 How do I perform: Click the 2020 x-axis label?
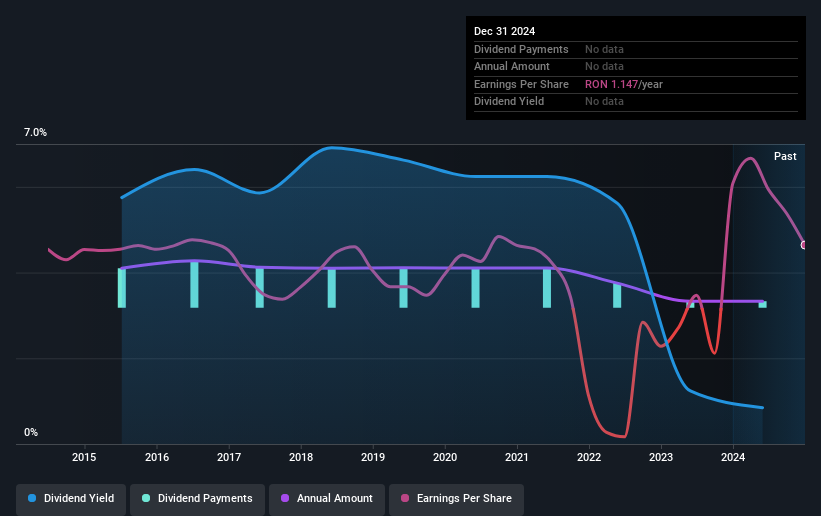pos(445,457)
